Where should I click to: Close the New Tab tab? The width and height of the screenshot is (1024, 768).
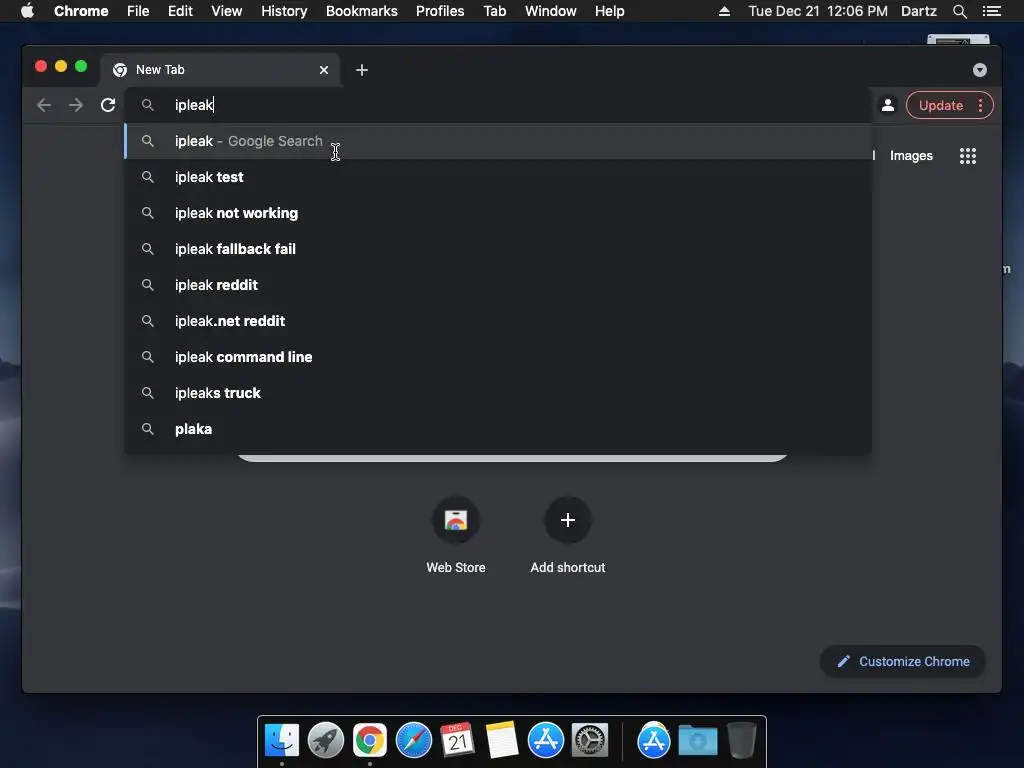(x=324, y=70)
